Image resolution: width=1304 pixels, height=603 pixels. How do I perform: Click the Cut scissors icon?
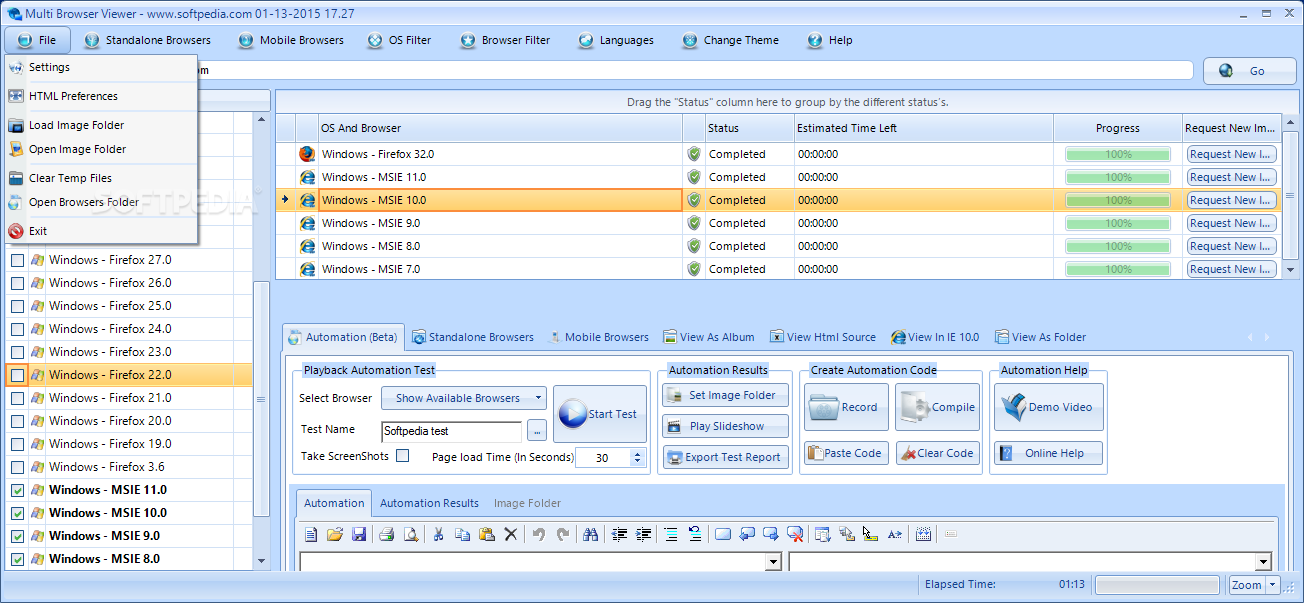point(438,534)
